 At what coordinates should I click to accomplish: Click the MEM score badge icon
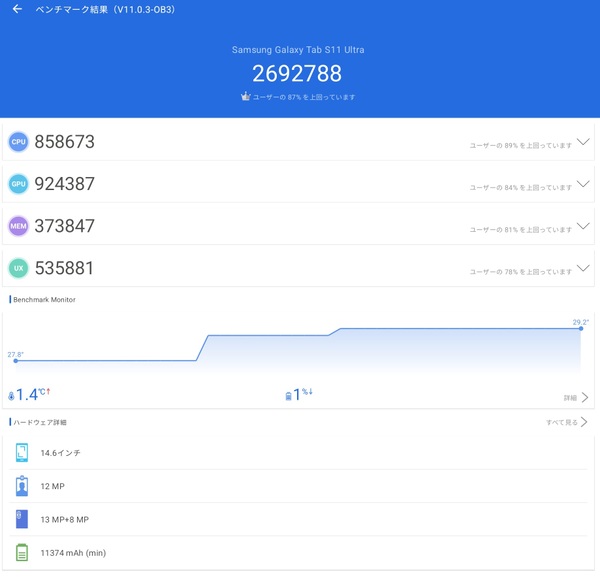pyautogui.click(x=18, y=226)
